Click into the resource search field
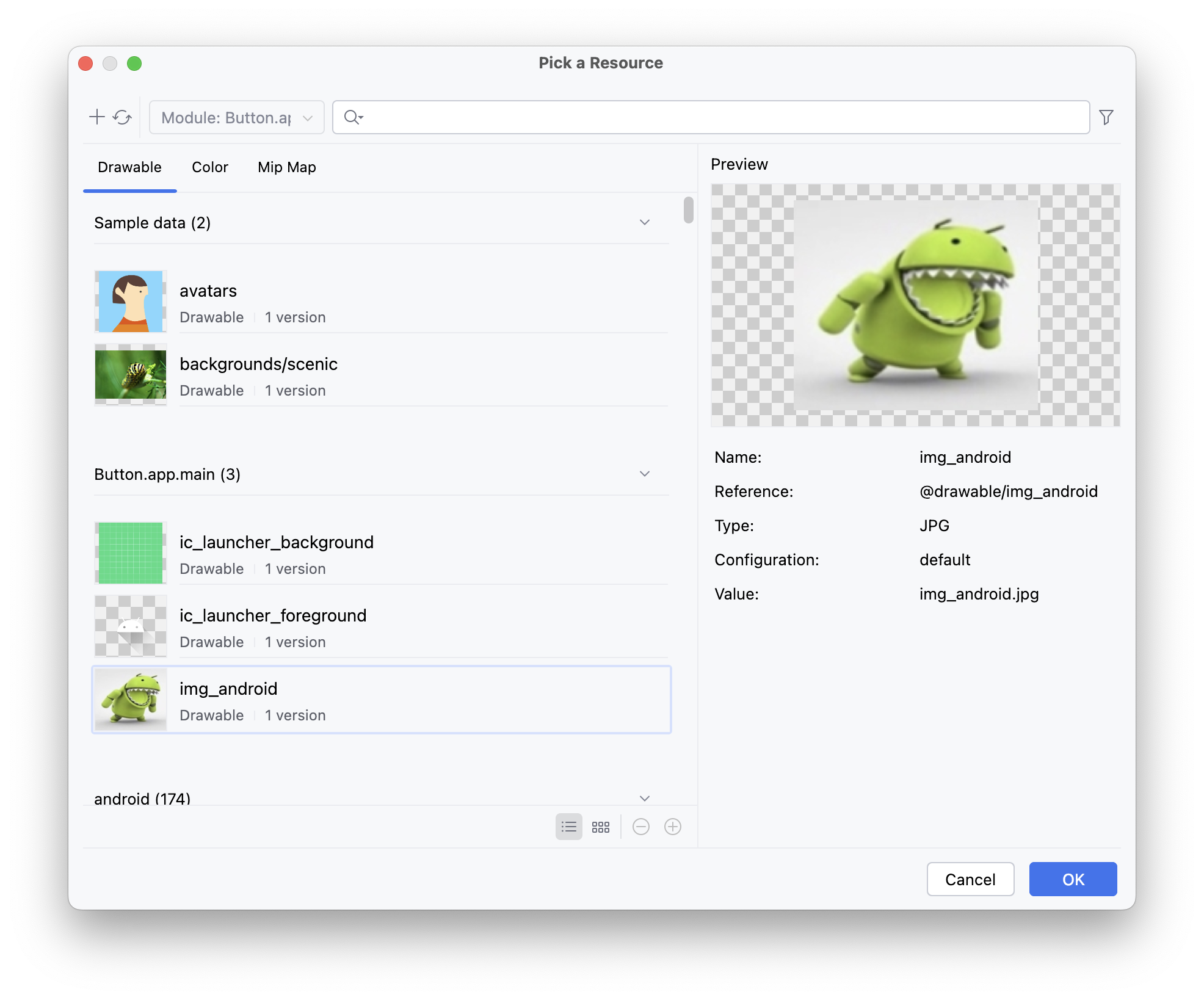 [720, 117]
